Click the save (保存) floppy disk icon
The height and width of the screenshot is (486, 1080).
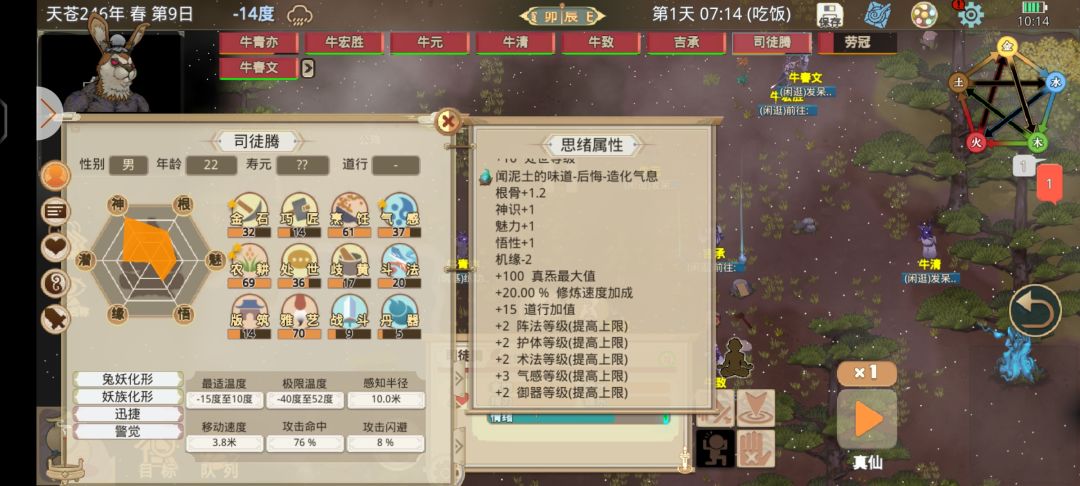click(x=831, y=14)
